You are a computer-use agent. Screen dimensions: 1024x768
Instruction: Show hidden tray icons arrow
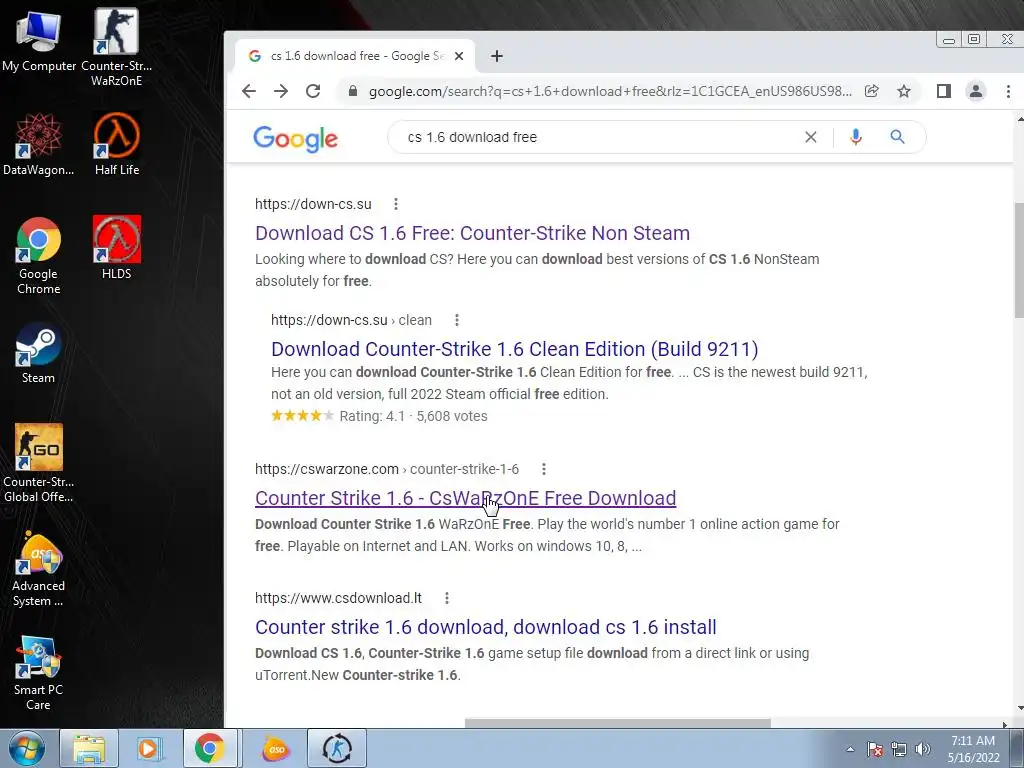[850, 749]
